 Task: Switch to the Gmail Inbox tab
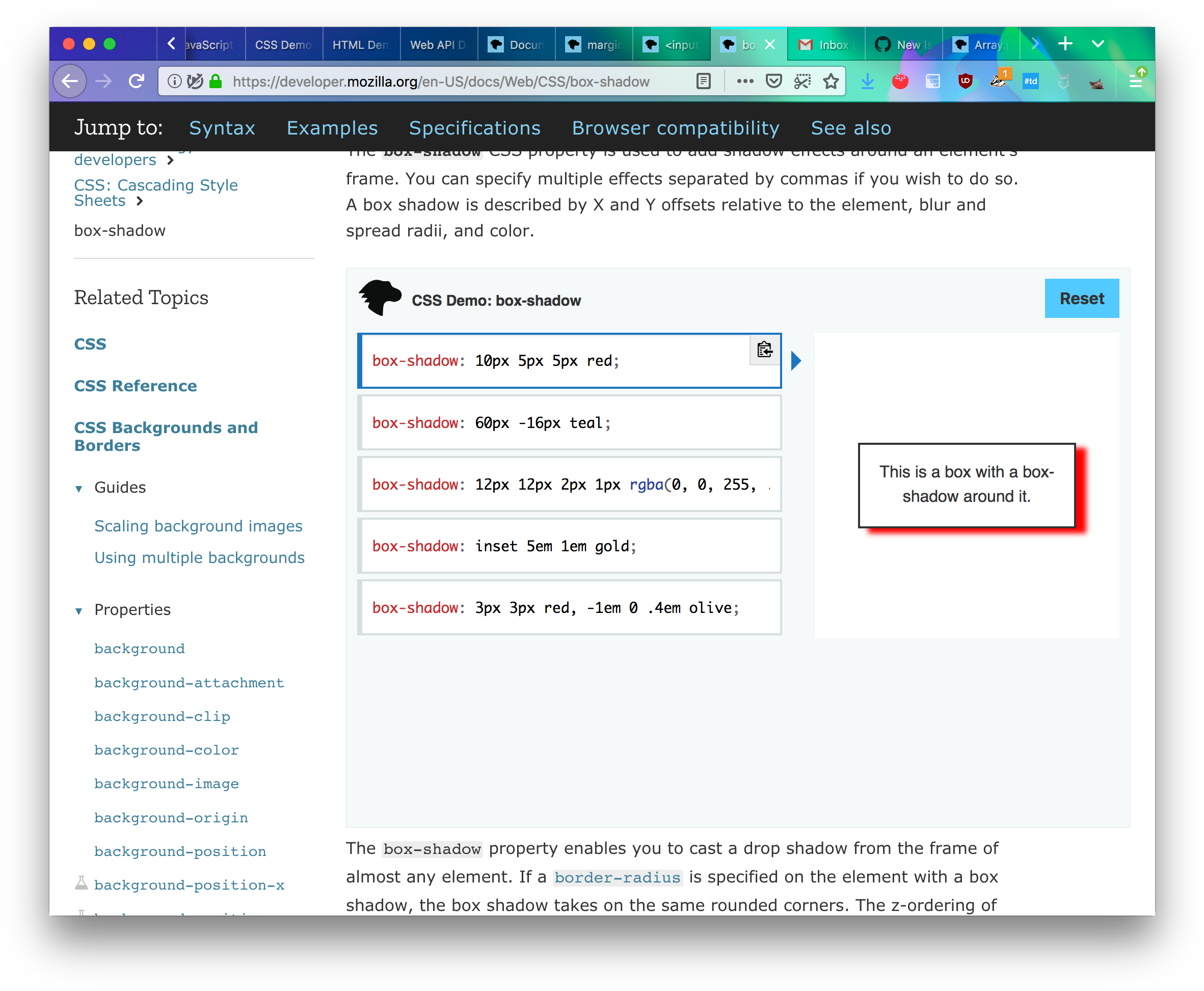[x=825, y=44]
